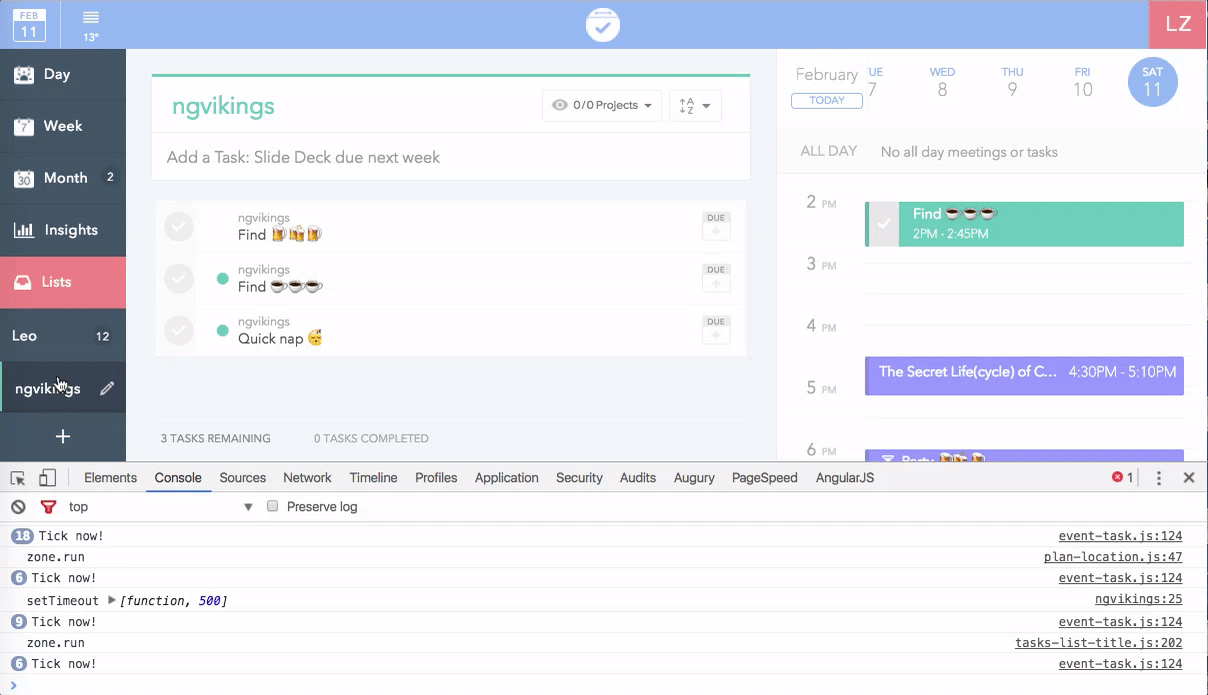This screenshot has width=1208, height=695.
Task: Open the DevTools three-dot menu
Action: tap(1159, 478)
